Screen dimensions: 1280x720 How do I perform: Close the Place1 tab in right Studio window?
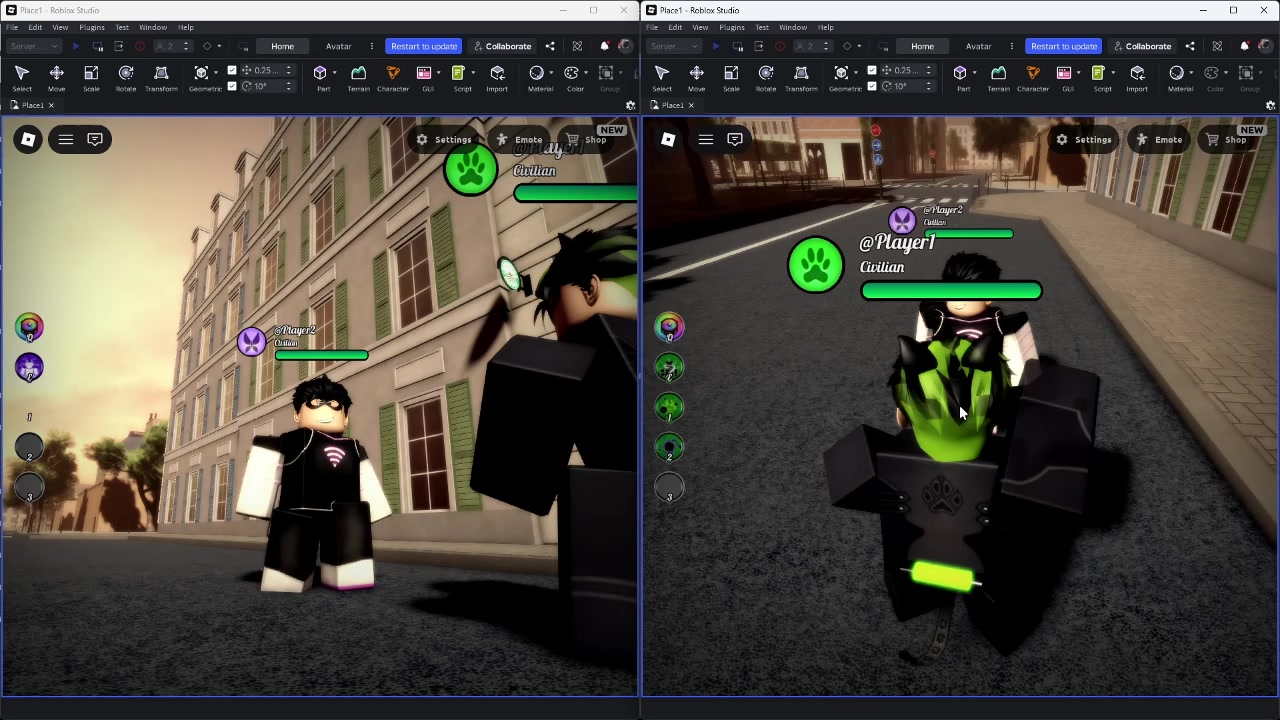point(690,105)
